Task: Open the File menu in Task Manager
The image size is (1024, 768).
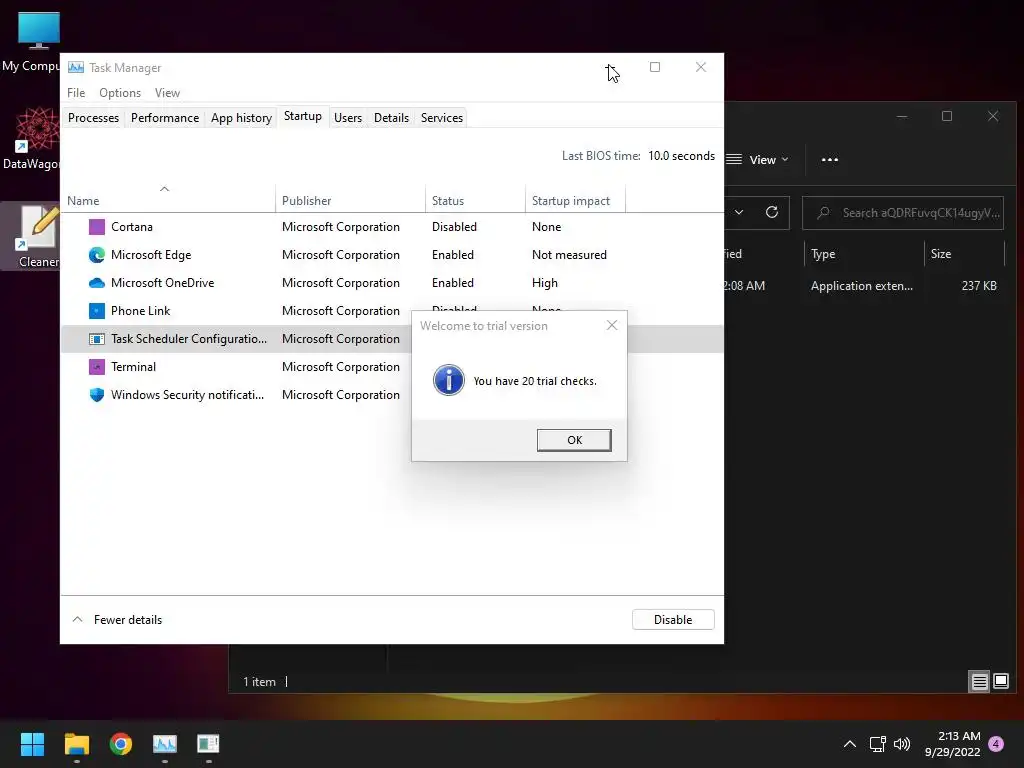Action: 76,93
